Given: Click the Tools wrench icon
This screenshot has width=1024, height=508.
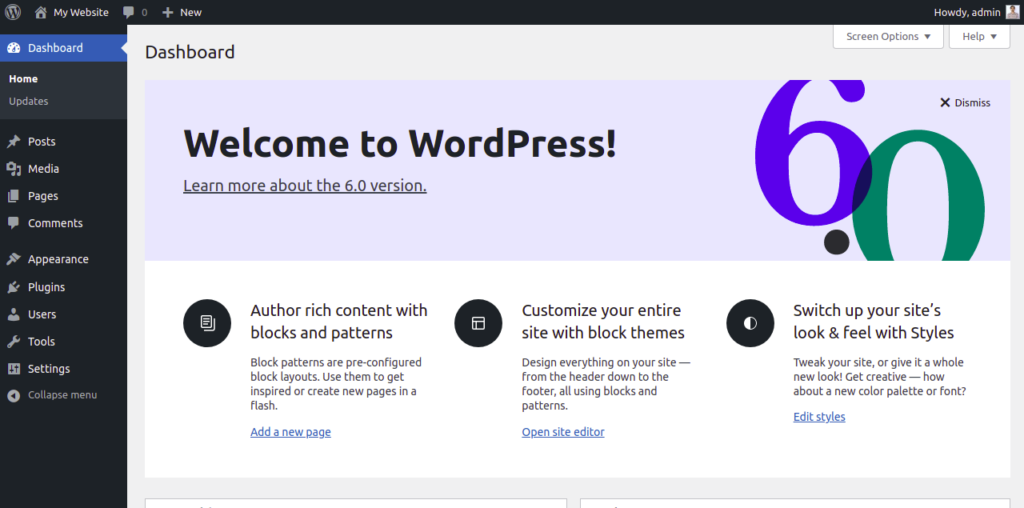Looking at the screenshot, I should [14, 341].
